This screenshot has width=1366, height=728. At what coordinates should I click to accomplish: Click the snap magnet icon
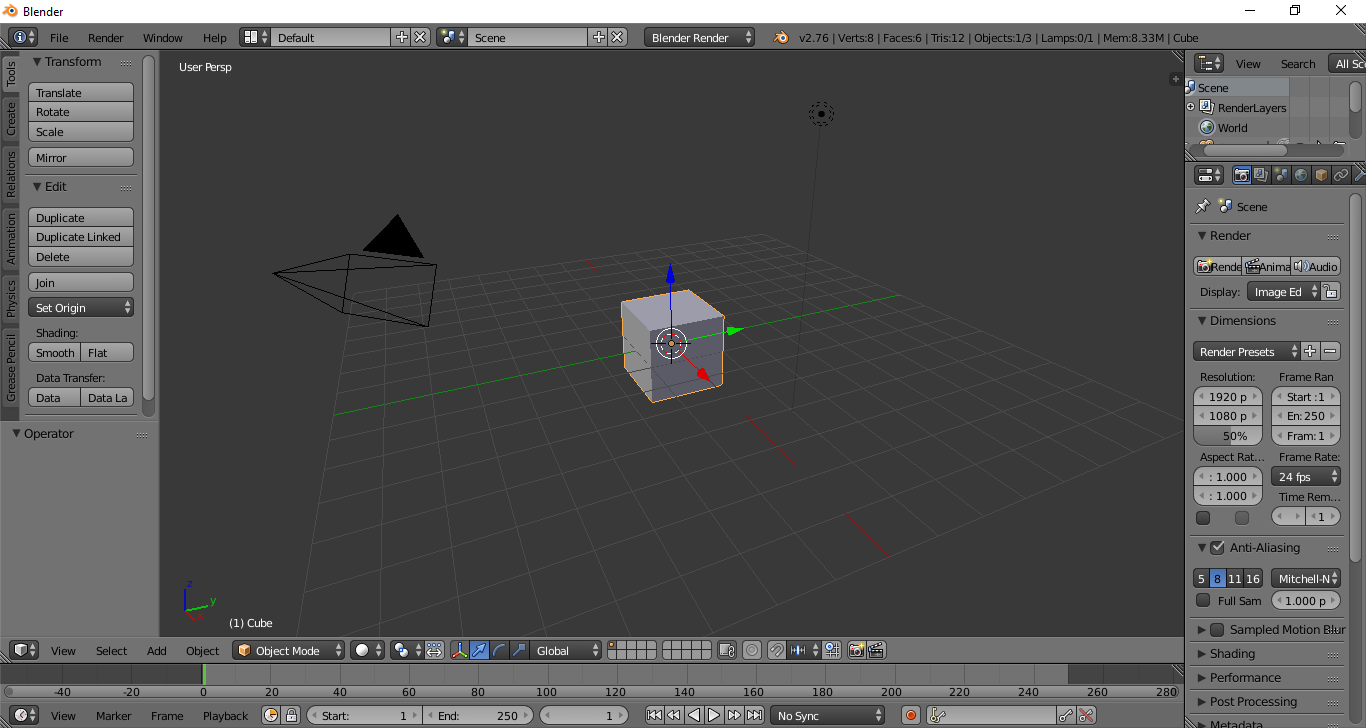(777, 650)
